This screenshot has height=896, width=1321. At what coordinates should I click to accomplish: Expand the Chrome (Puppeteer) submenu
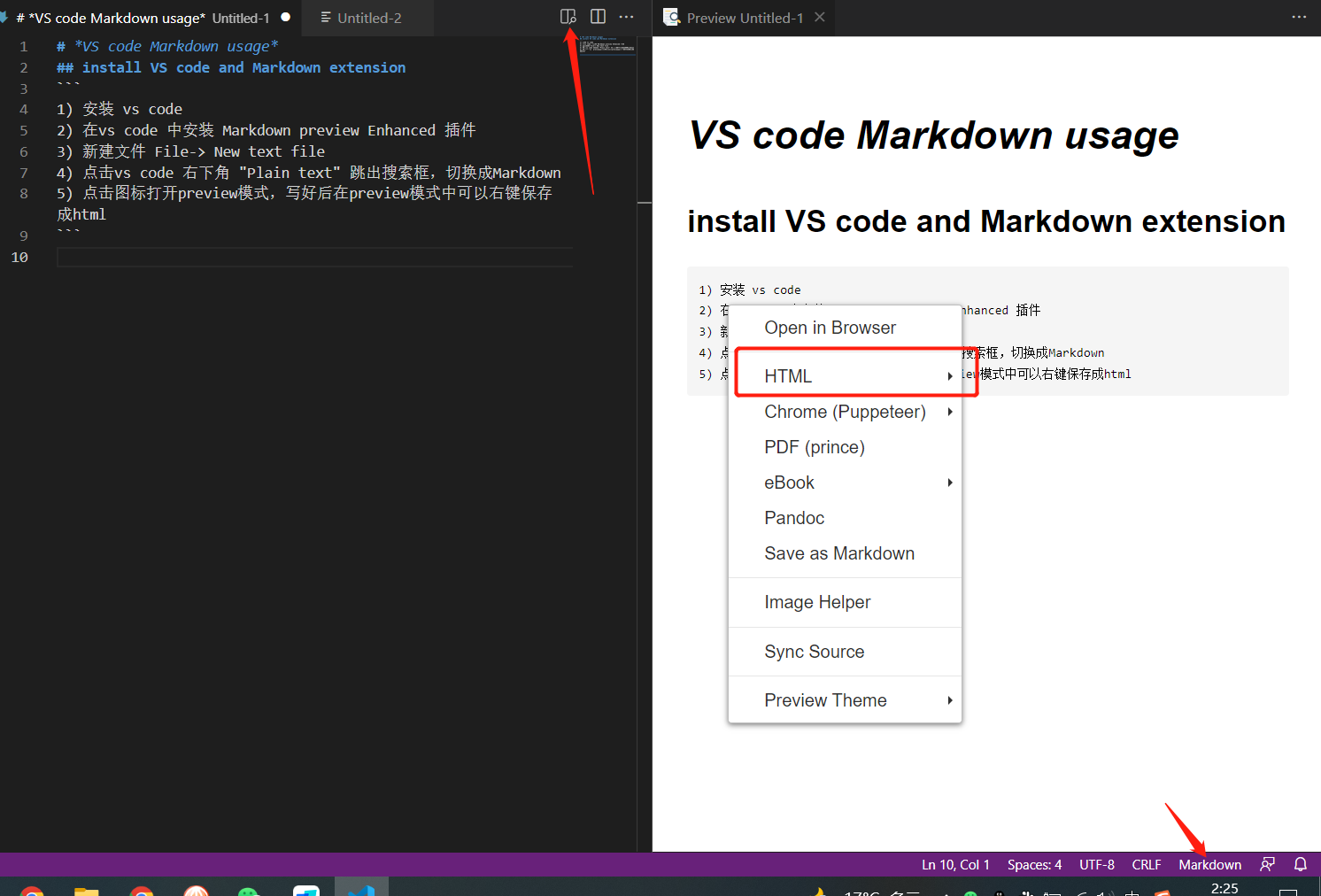click(x=845, y=412)
